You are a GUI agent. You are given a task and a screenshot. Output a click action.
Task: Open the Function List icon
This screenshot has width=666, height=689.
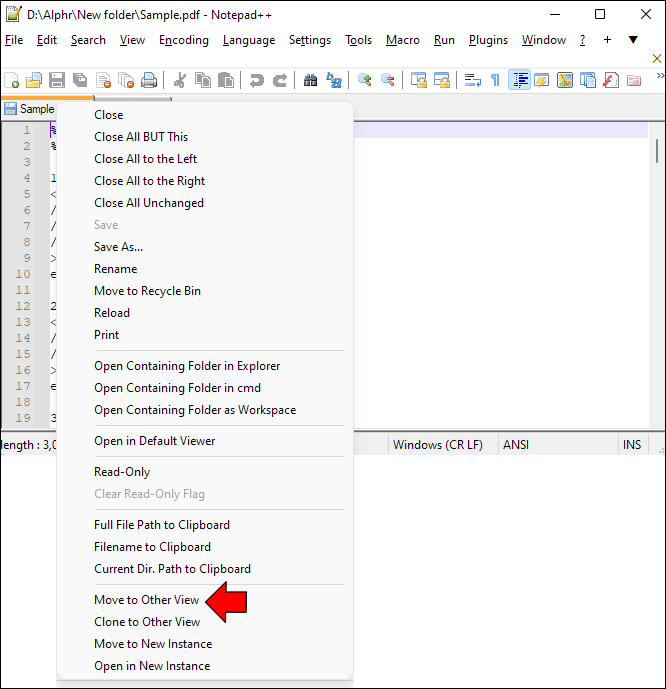611,80
